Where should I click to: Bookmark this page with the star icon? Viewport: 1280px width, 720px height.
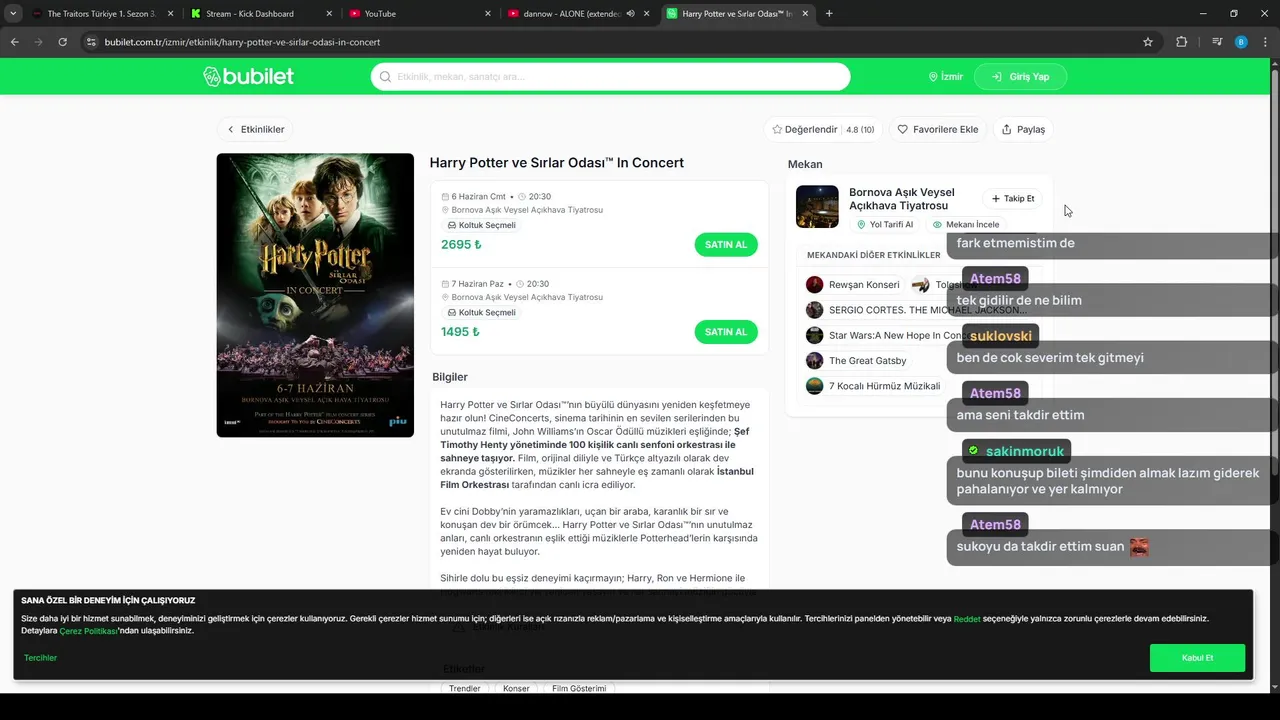[x=1148, y=42]
